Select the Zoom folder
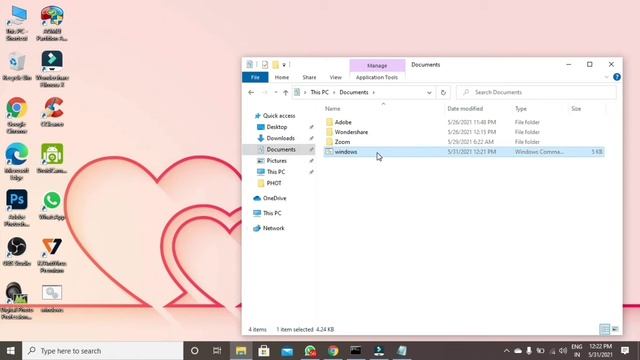The height and width of the screenshot is (360, 640). [x=464, y=142]
